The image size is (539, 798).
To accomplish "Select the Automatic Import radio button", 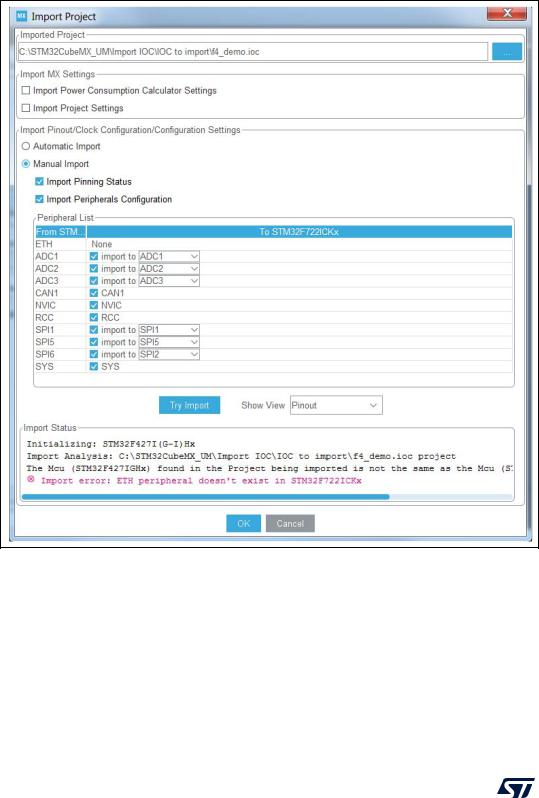I will (26, 146).
